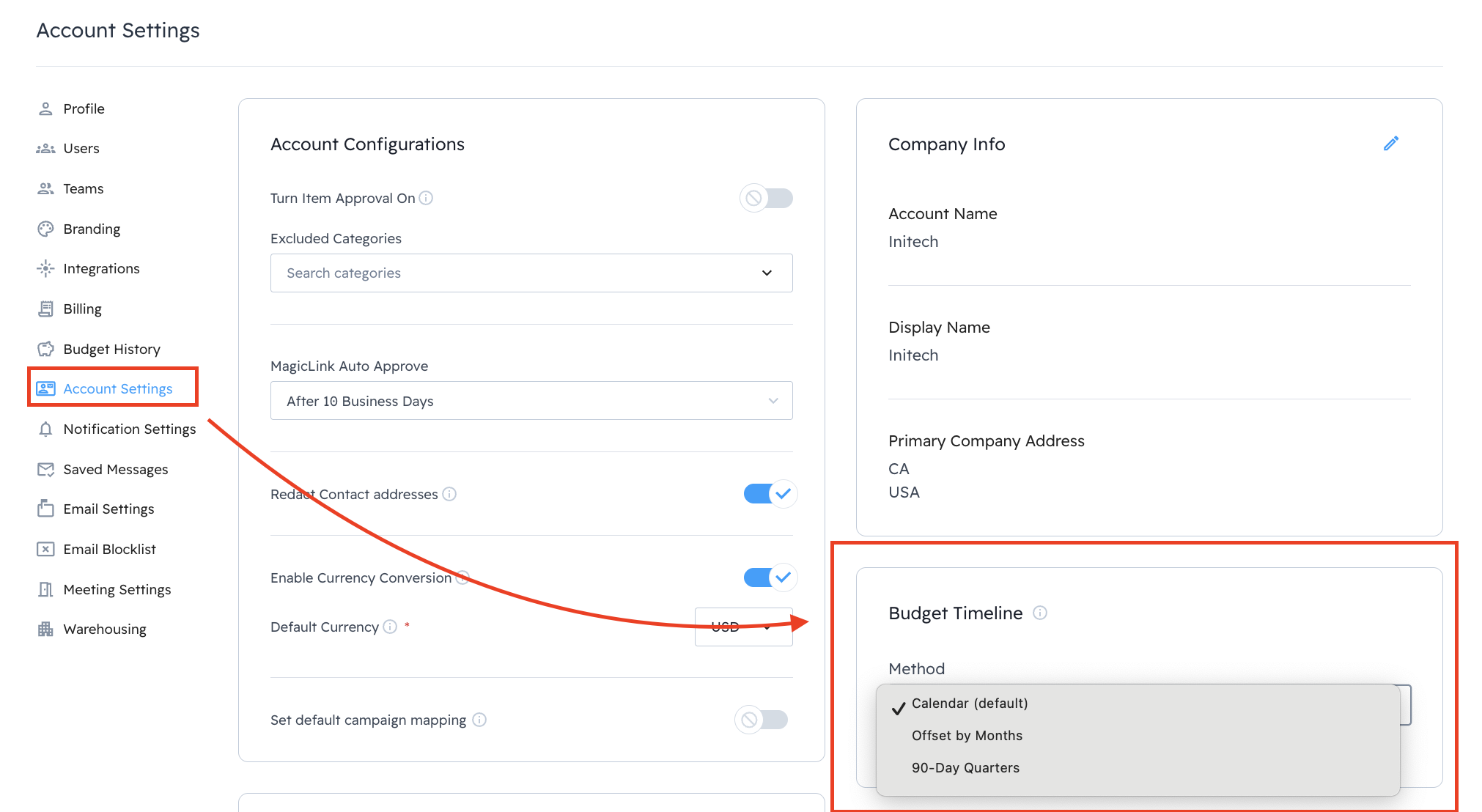Go to Email Blocklist in sidebar
The width and height of the screenshot is (1482, 812).
point(109,549)
